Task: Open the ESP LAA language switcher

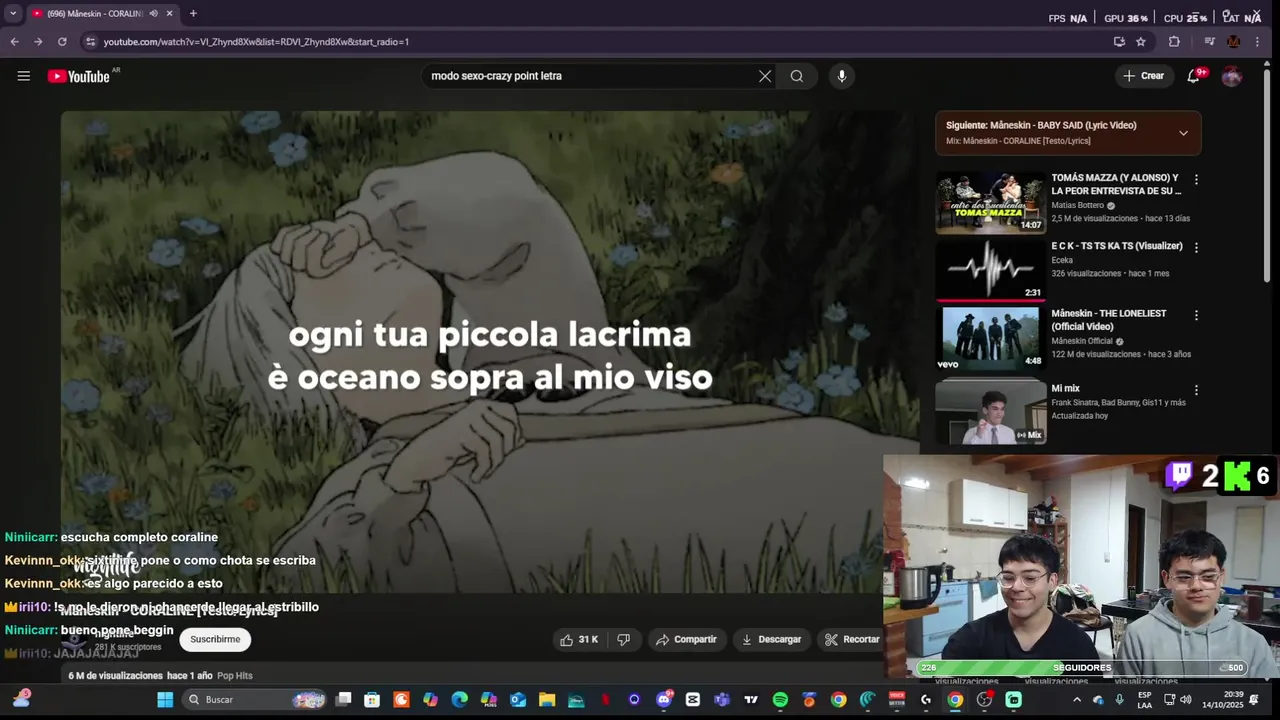Action: click(x=1145, y=700)
